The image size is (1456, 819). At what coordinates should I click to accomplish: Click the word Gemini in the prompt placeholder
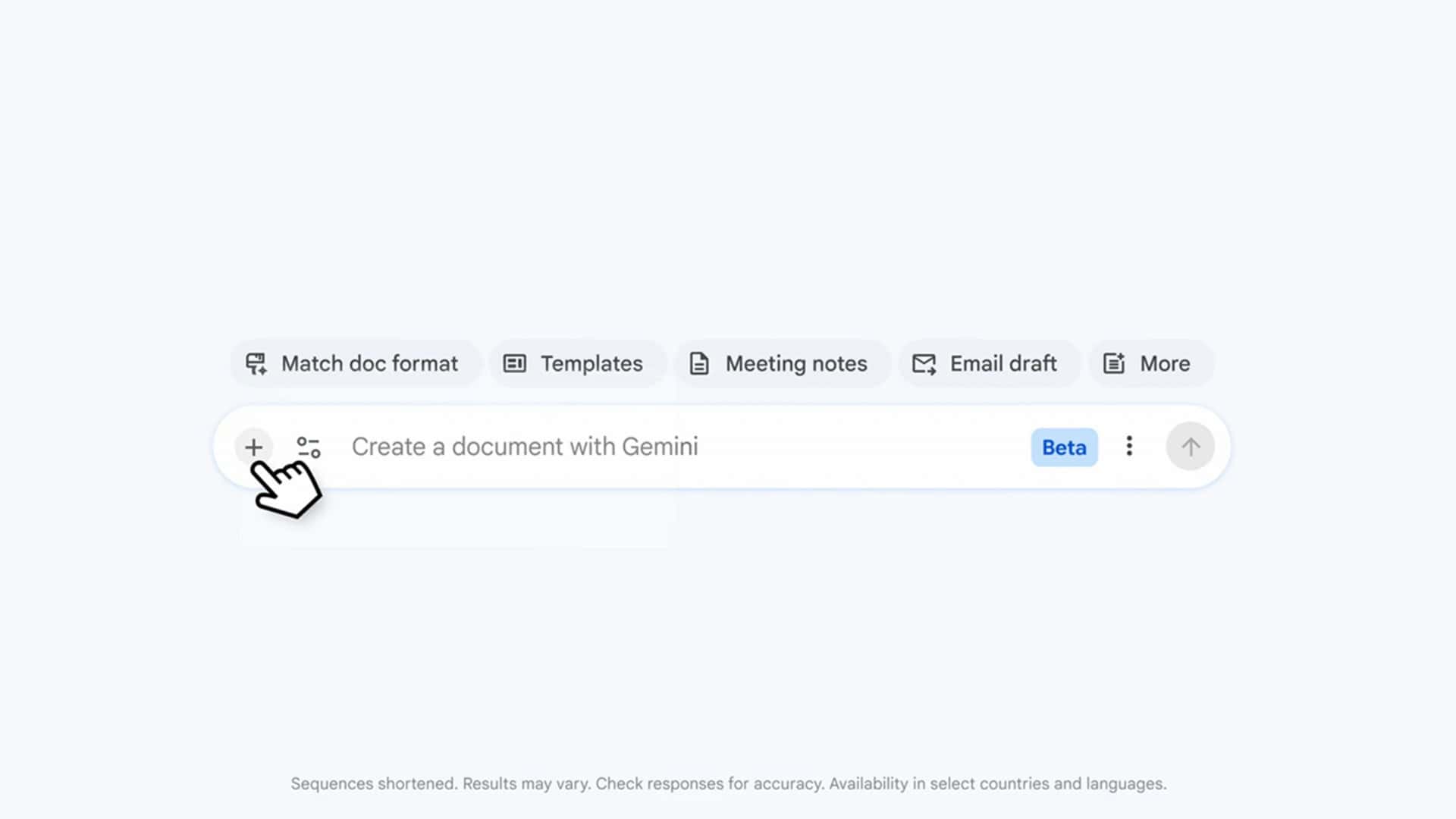[660, 447]
